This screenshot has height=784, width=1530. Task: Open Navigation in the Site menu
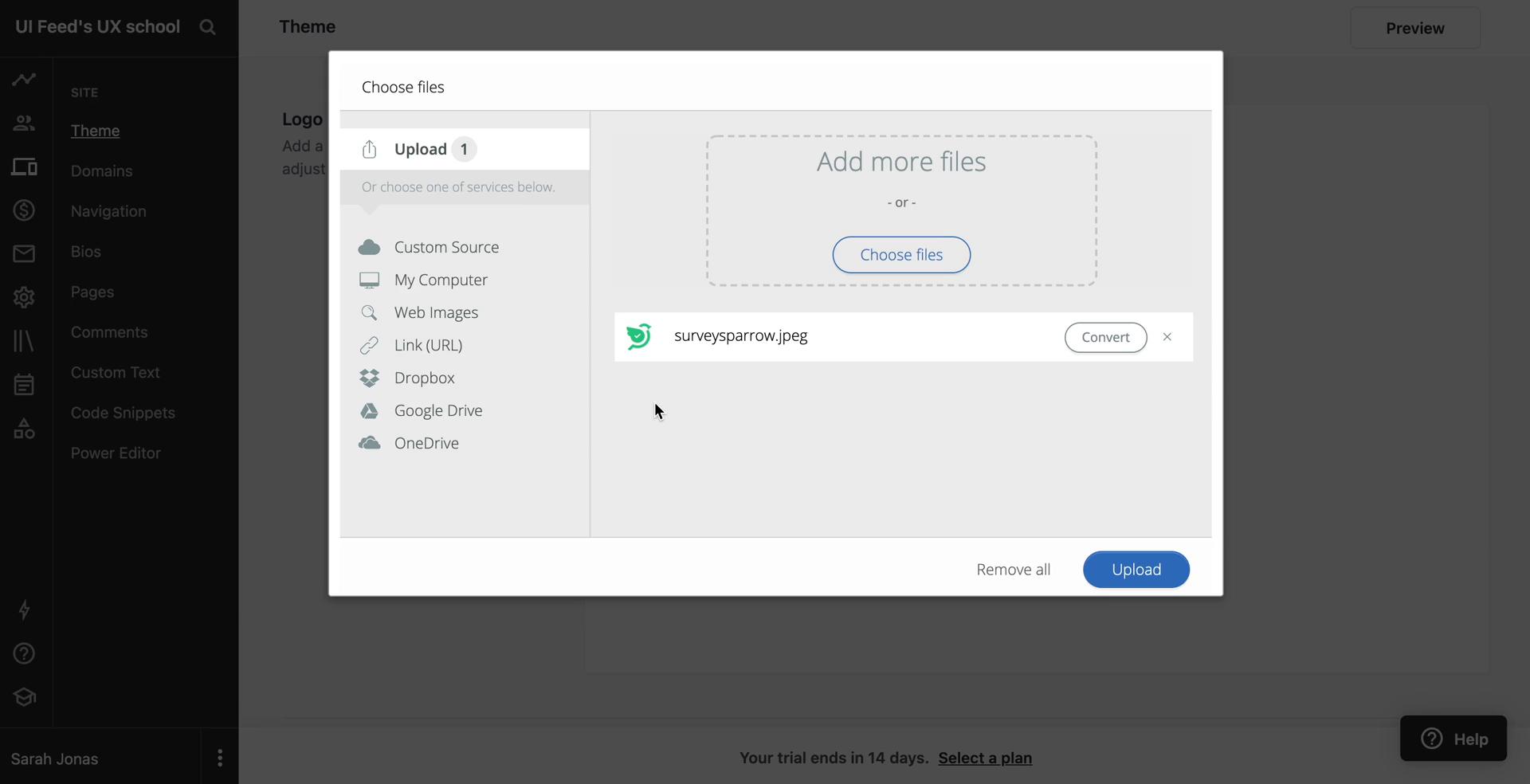tap(108, 211)
